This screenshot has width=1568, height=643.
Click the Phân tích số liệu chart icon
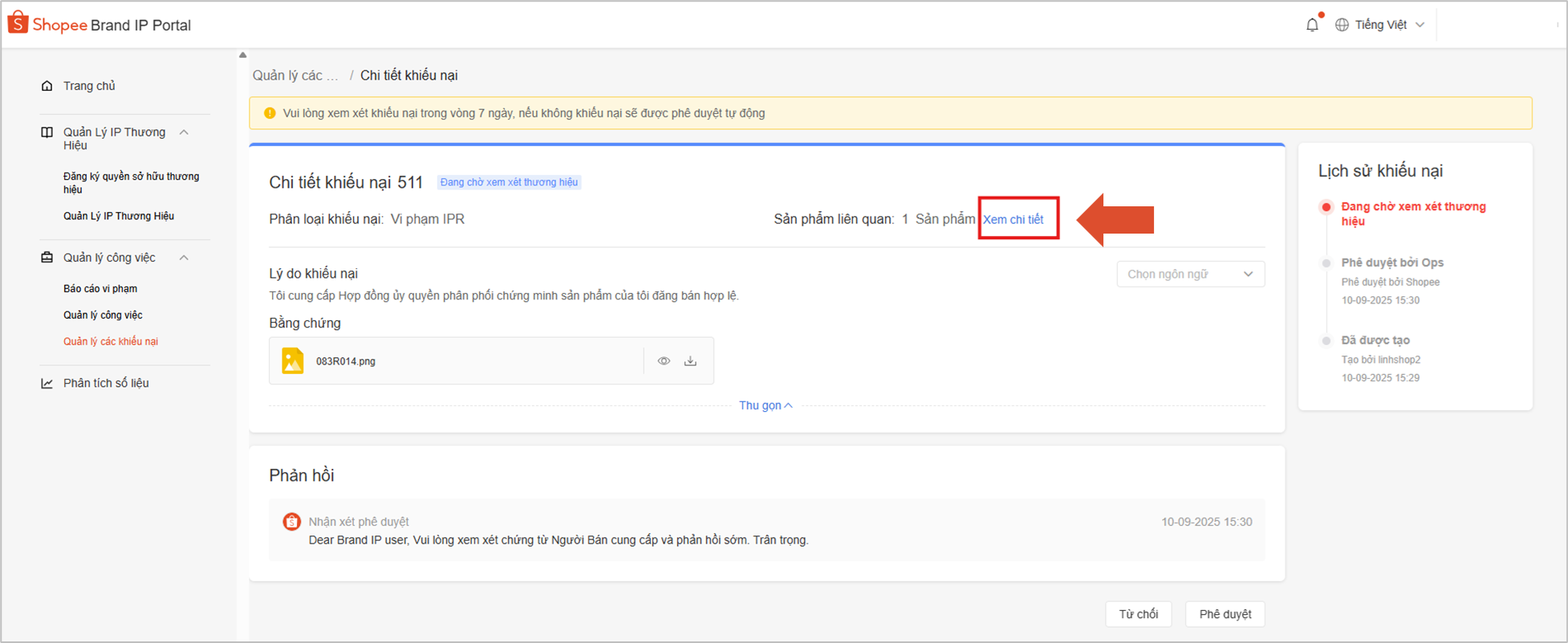pos(47,384)
